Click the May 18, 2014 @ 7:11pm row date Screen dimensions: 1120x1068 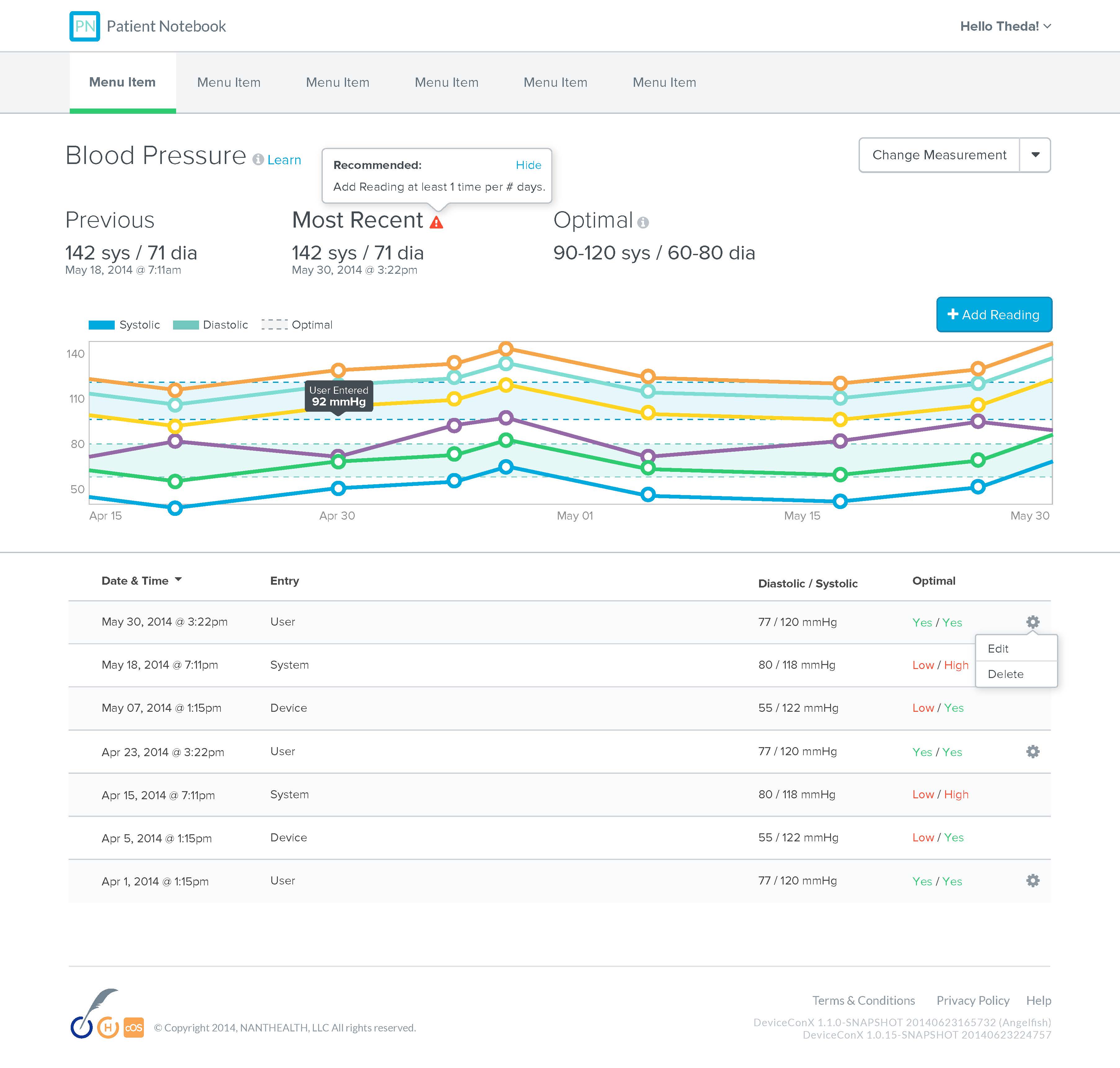(x=159, y=665)
